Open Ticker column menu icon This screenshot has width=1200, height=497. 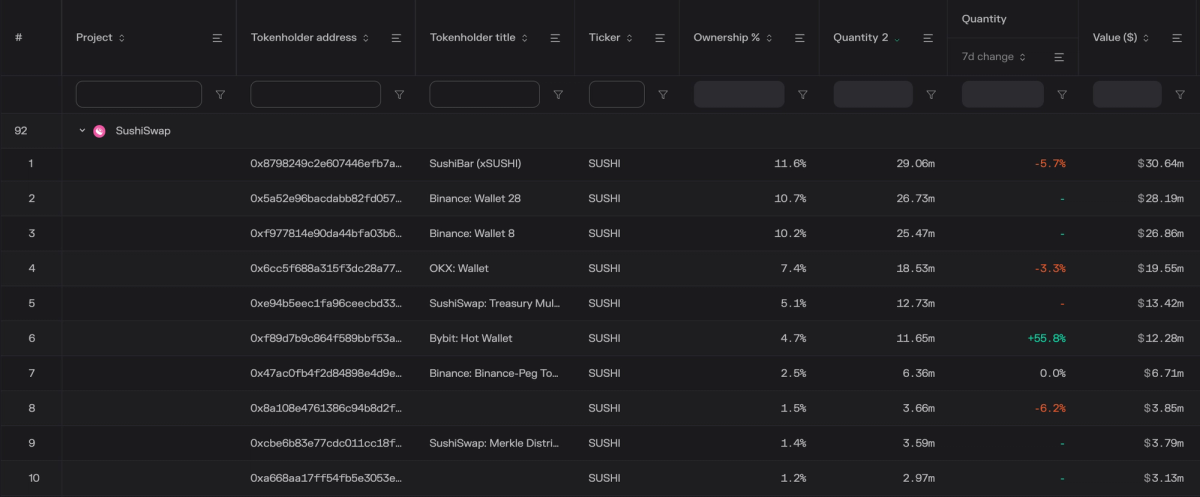click(x=660, y=38)
